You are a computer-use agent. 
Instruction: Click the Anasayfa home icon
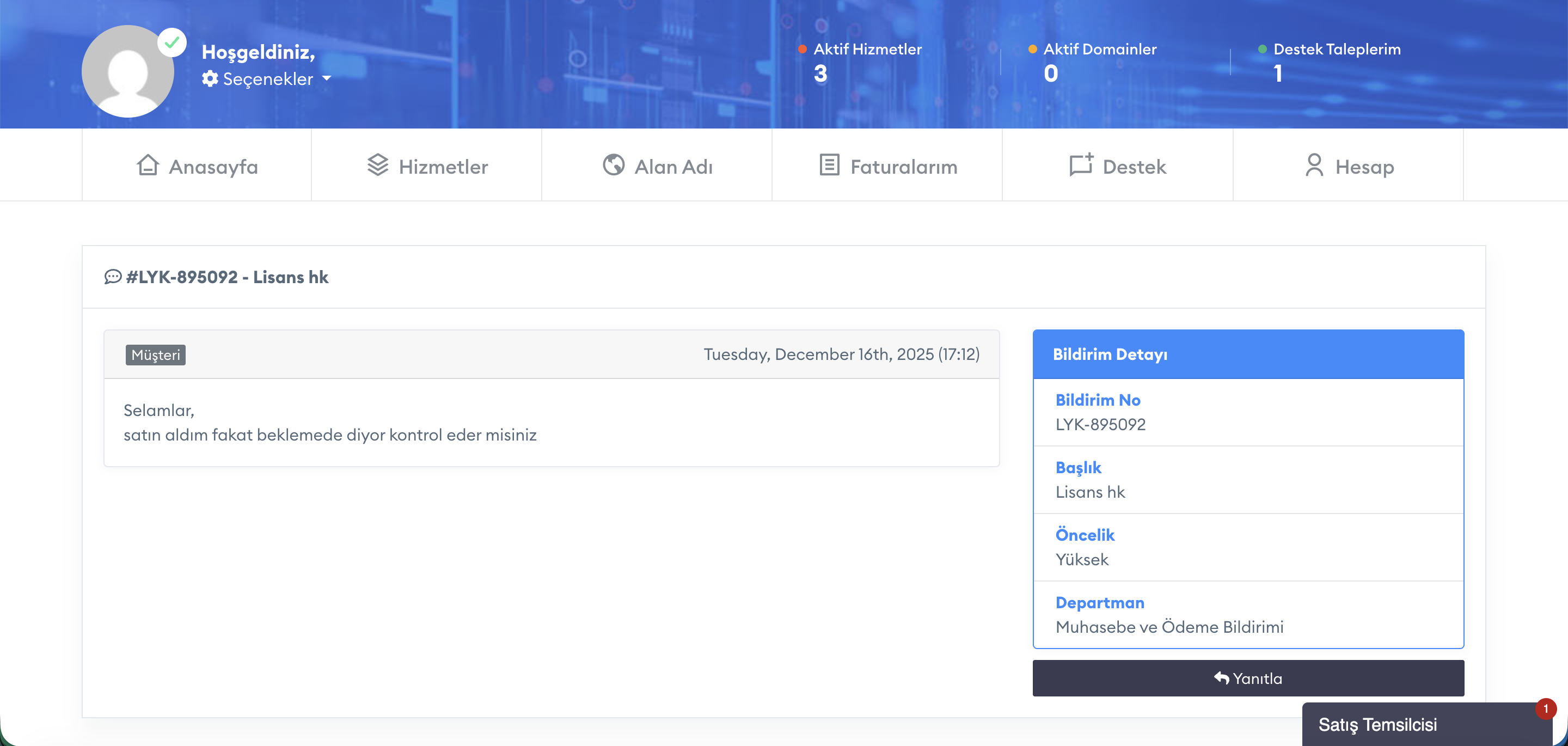click(x=148, y=165)
